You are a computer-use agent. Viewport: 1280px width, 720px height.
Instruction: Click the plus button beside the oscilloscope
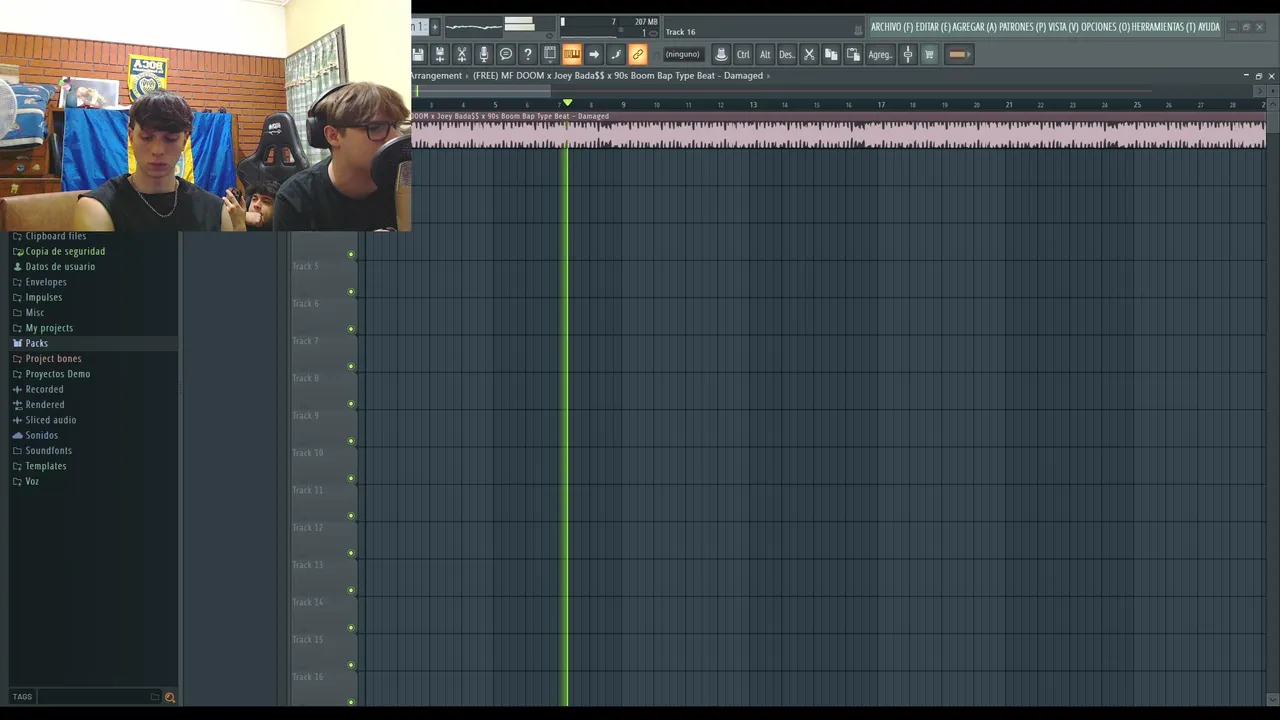click(435, 27)
